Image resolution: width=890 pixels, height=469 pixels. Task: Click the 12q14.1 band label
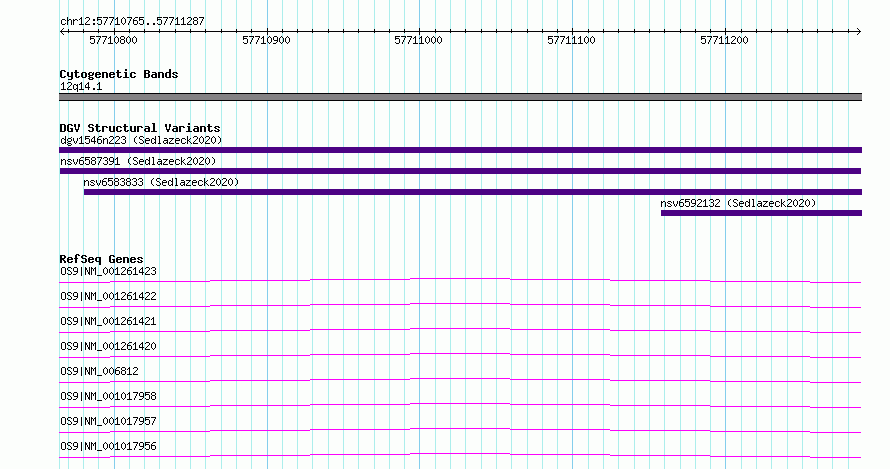[81, 86]
